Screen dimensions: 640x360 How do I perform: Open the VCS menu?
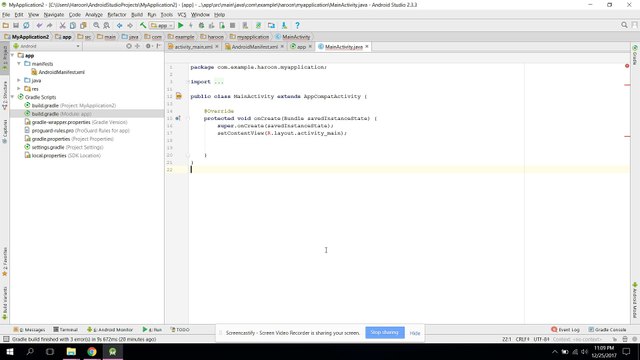(x=182, y=15)
